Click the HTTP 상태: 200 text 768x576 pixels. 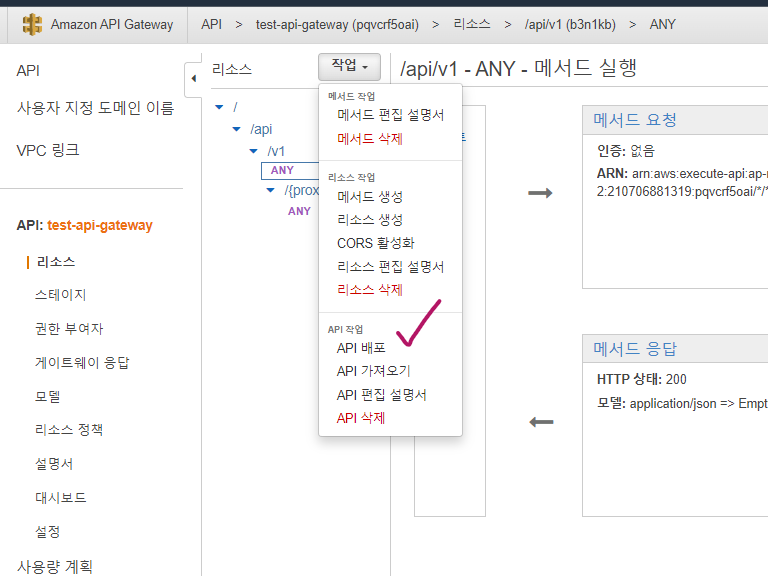tap(642, 380)
